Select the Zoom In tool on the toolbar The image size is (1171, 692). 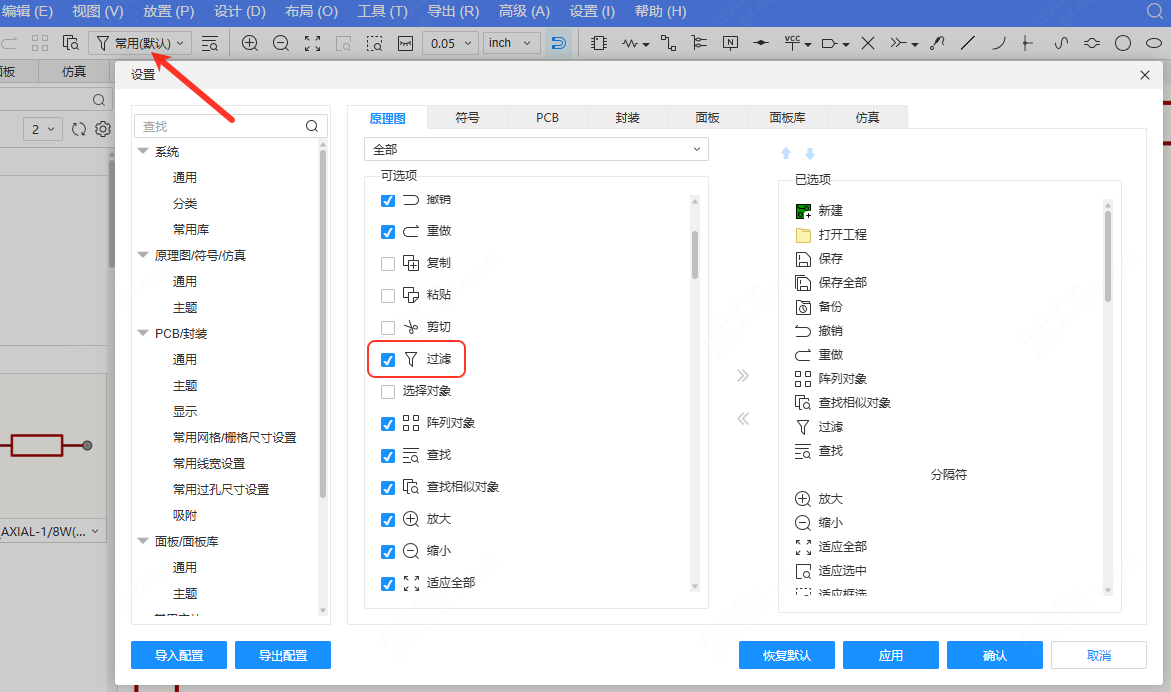pyautogui.click(x=250, y=43)
